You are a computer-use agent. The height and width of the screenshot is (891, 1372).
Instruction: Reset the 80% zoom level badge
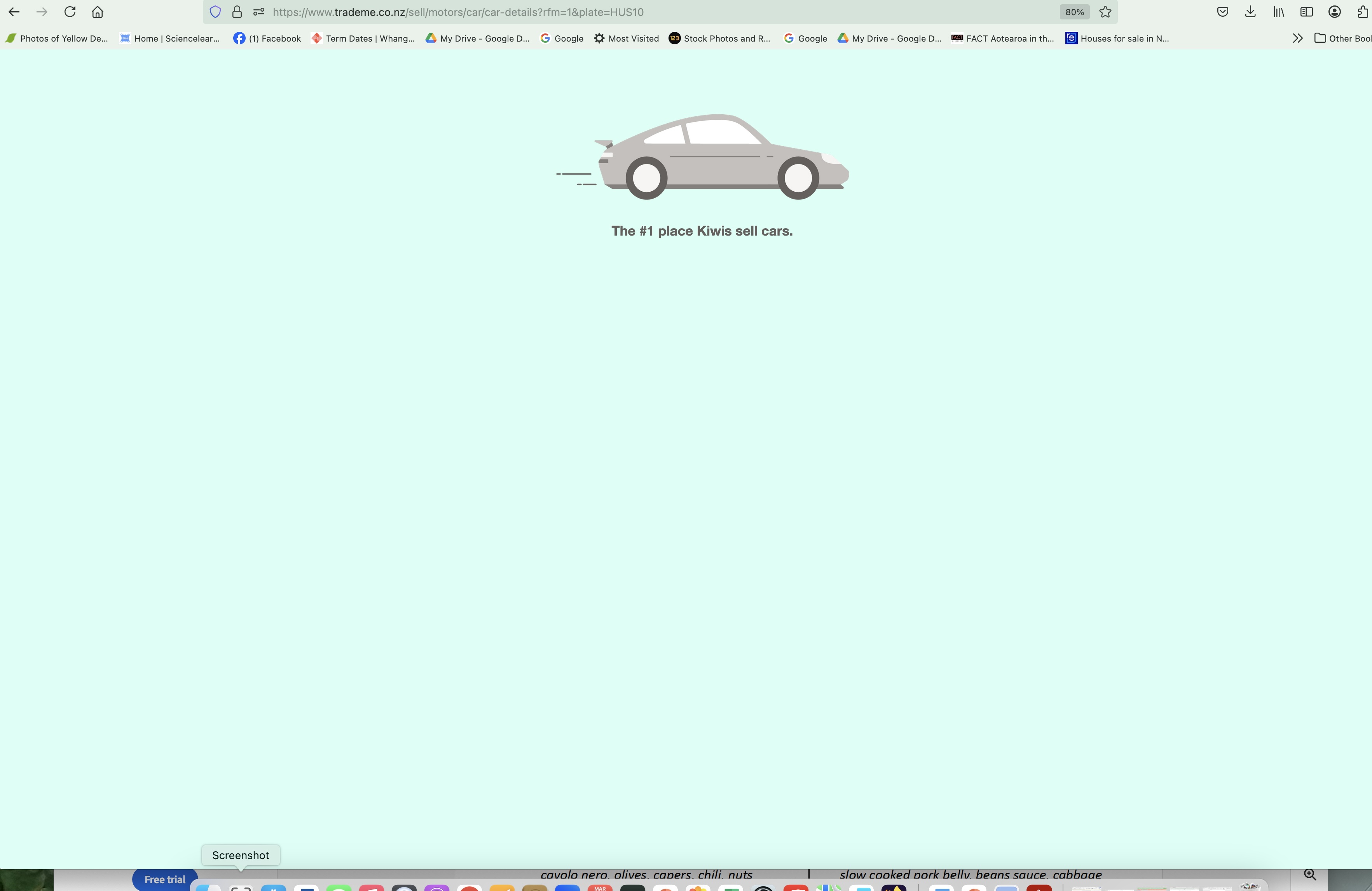pos(1074,12)
